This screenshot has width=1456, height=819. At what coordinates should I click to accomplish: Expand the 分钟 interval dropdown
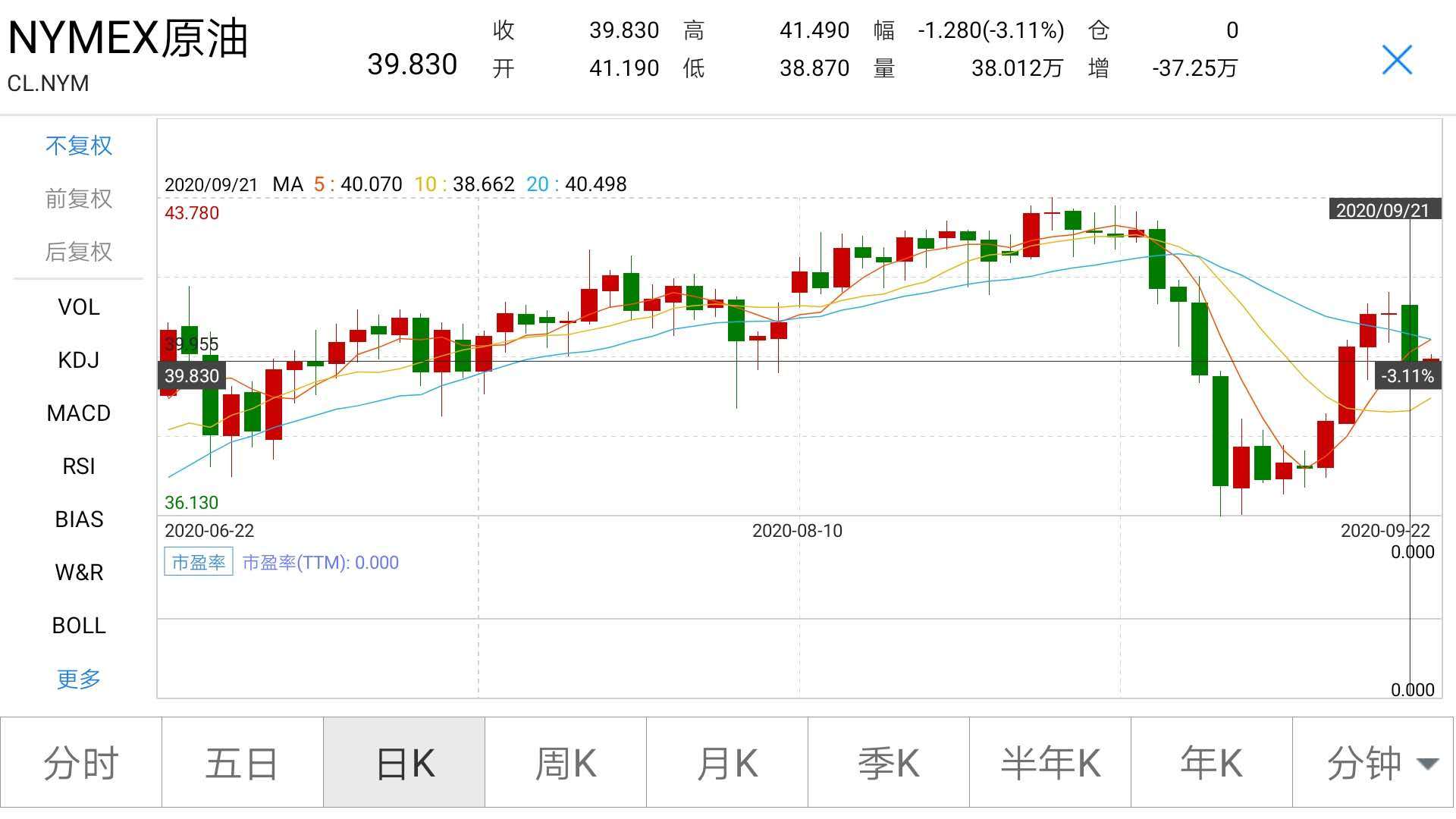coord(1373,763)
